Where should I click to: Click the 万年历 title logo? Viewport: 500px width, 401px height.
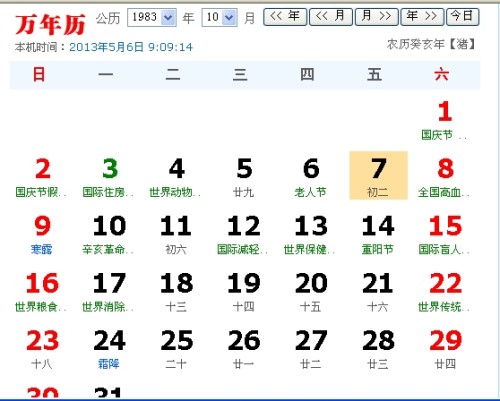click(50, 24)
